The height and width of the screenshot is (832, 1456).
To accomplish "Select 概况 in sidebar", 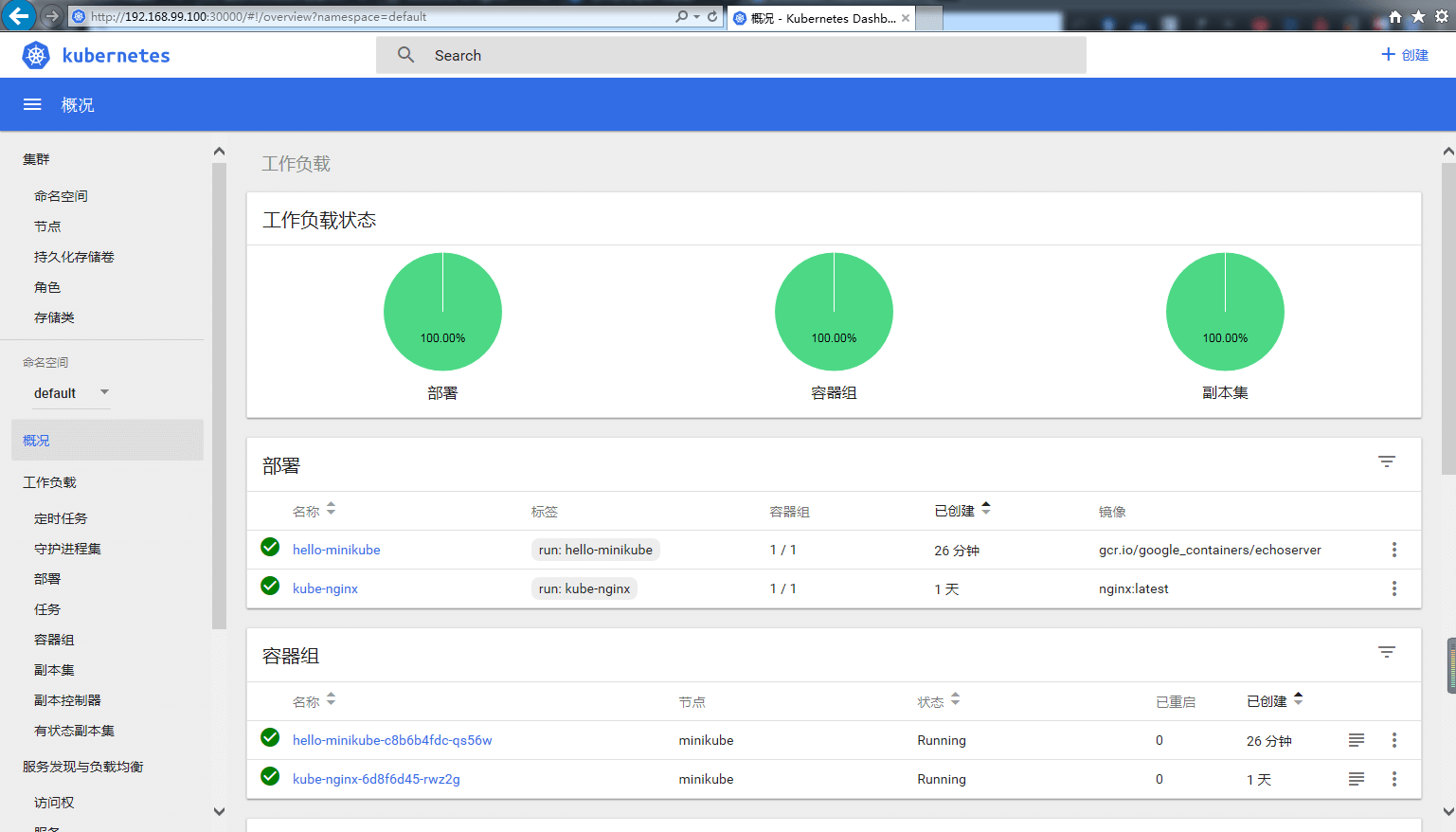I will pos(107,441).
